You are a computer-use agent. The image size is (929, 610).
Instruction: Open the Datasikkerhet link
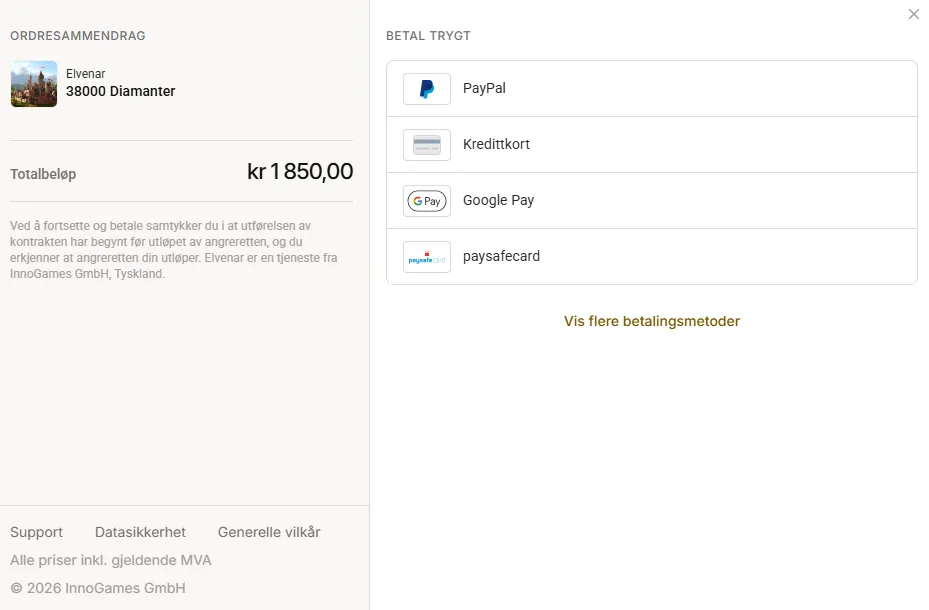click(140, 532)
